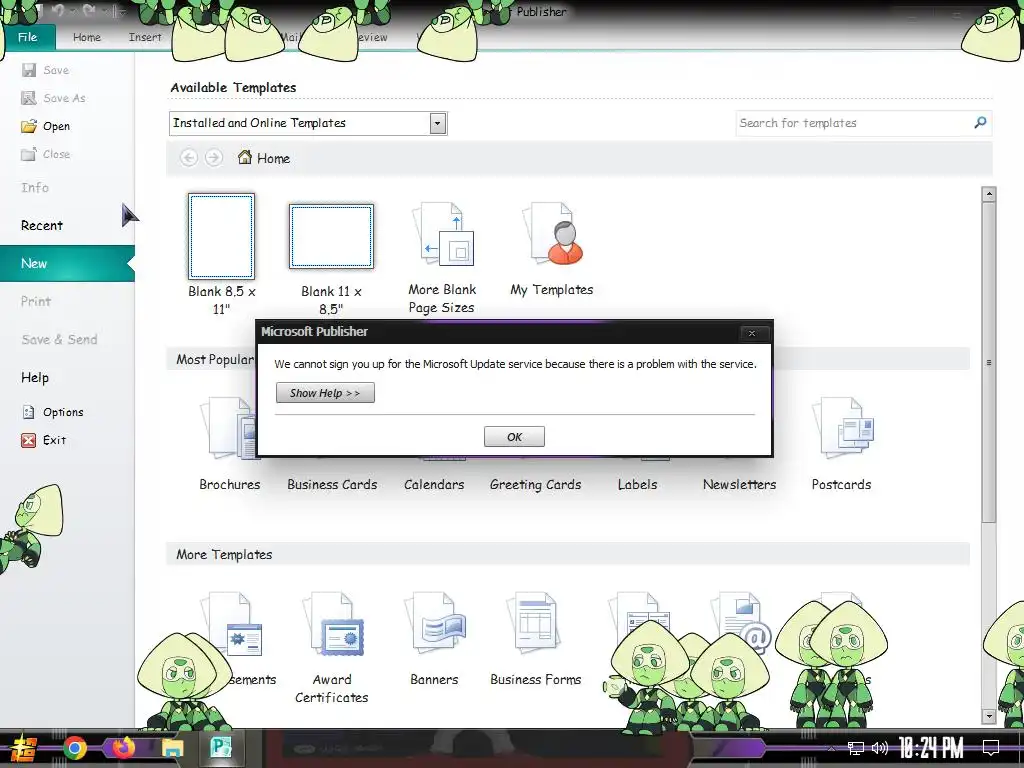Open the Award Certificates templates
The height and width of the screenshot is (768, 1024).
click(332, 647)
